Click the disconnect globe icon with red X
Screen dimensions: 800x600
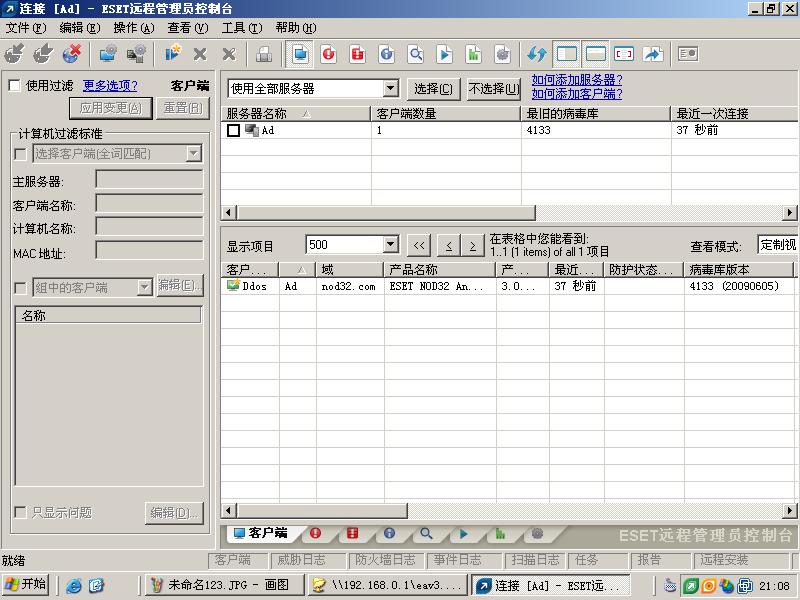point(72,54)
